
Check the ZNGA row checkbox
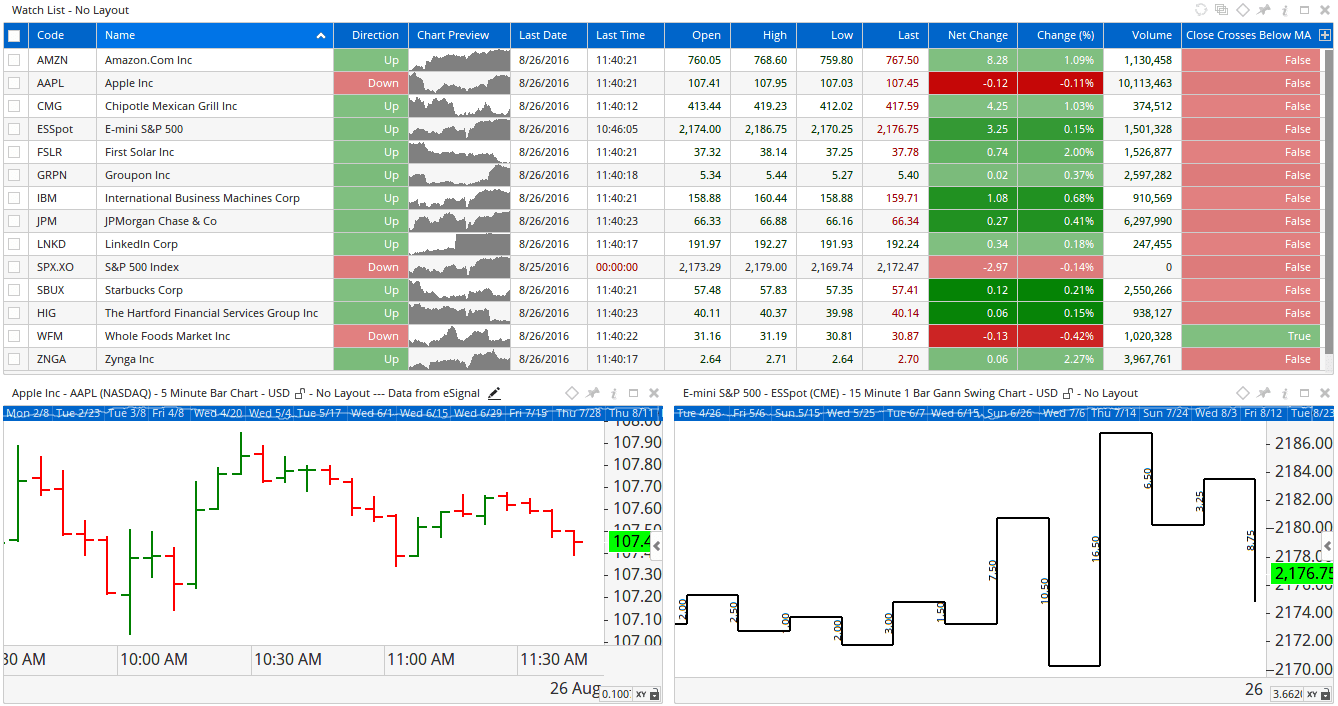tap(14, 359)
